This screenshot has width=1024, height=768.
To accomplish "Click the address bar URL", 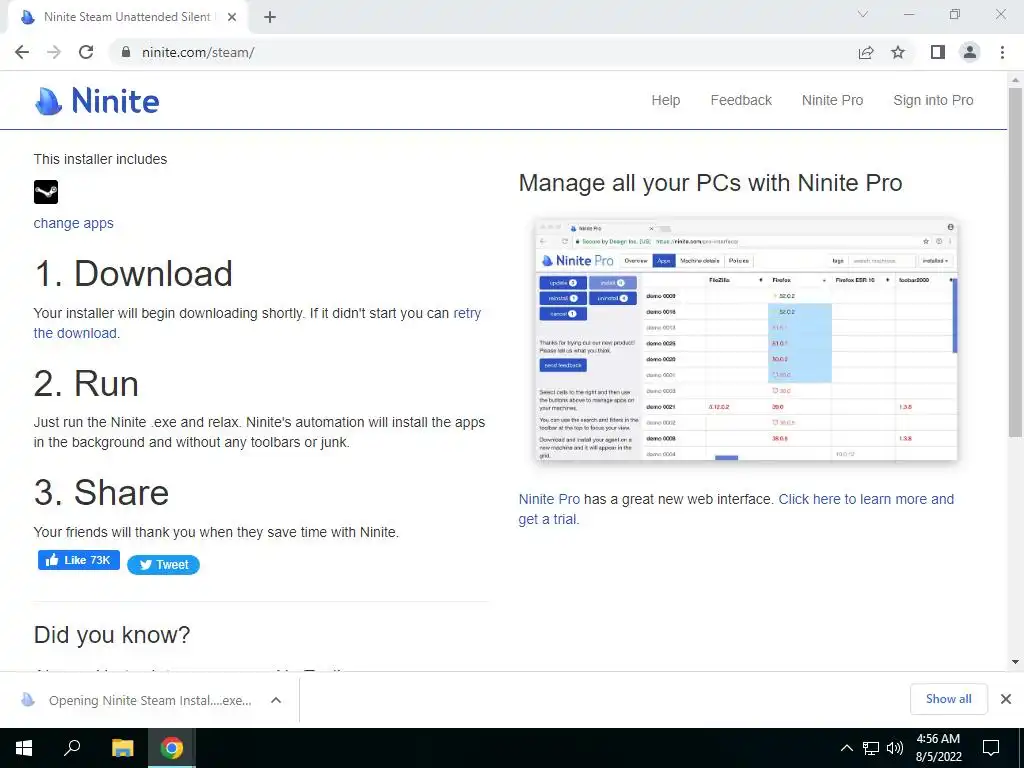I will [x=198, y=52].
